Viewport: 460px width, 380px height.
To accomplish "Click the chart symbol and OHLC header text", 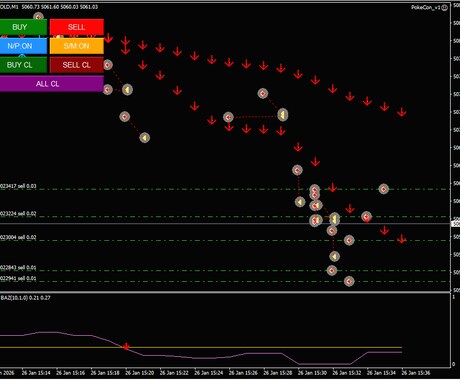I will [x=49, y=7].
